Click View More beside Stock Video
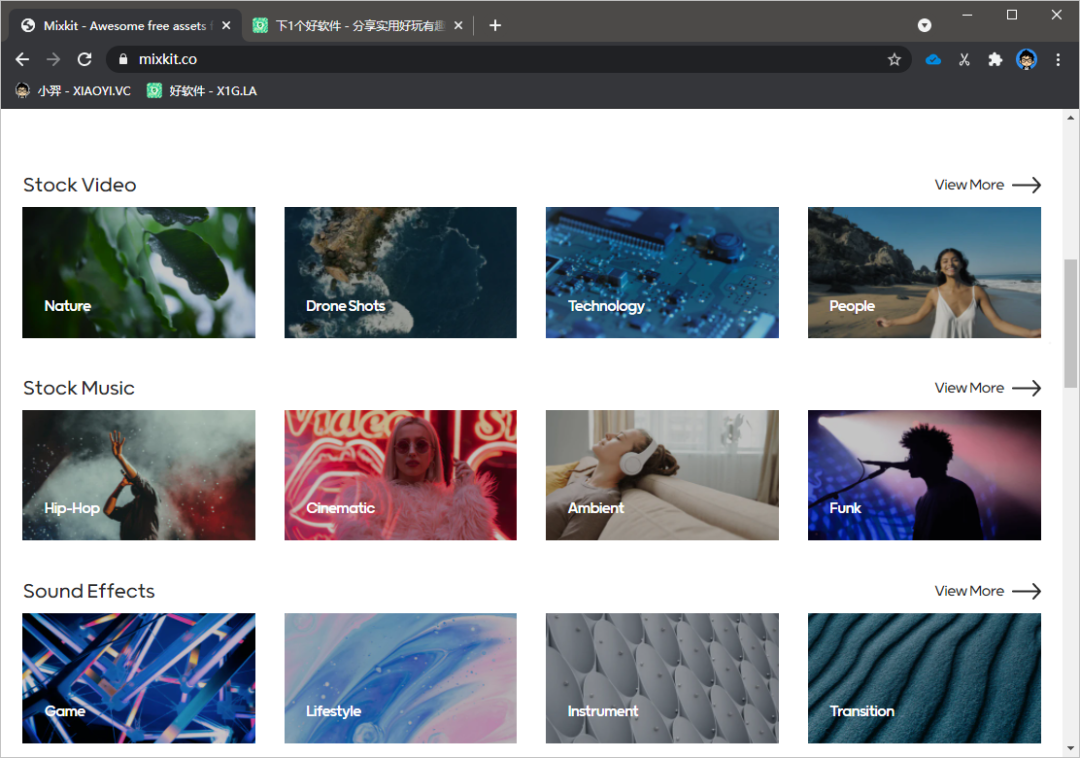The image size is (1080, 758). pyautogui.click(x=987, y=185)
